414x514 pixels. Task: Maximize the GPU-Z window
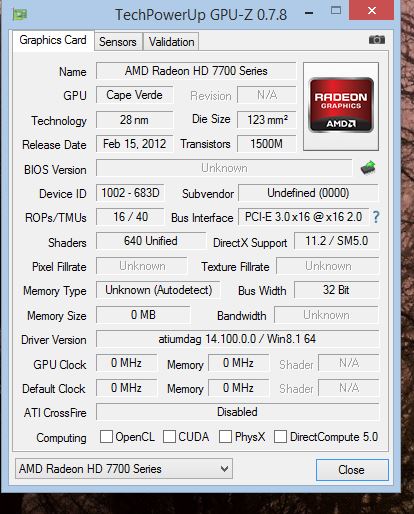click(336, 10)
